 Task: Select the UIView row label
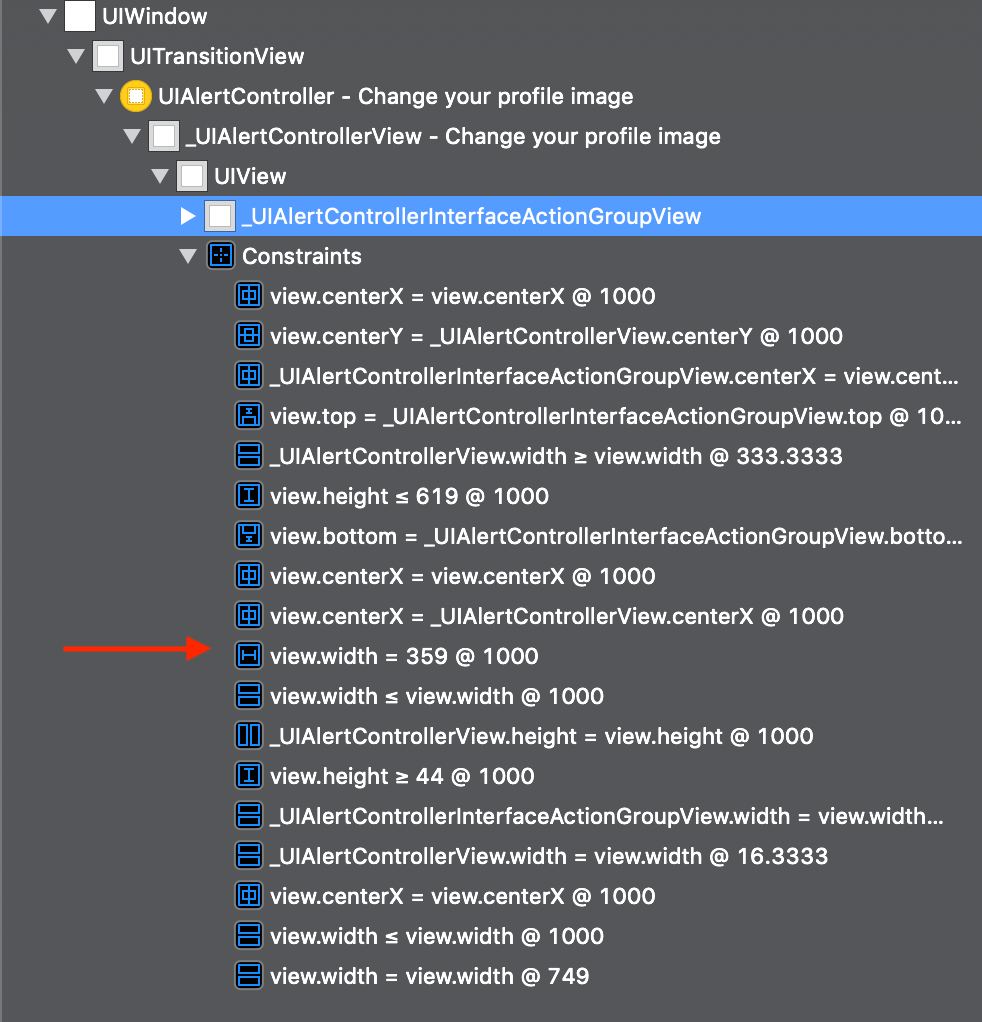[x=250, y=176]
